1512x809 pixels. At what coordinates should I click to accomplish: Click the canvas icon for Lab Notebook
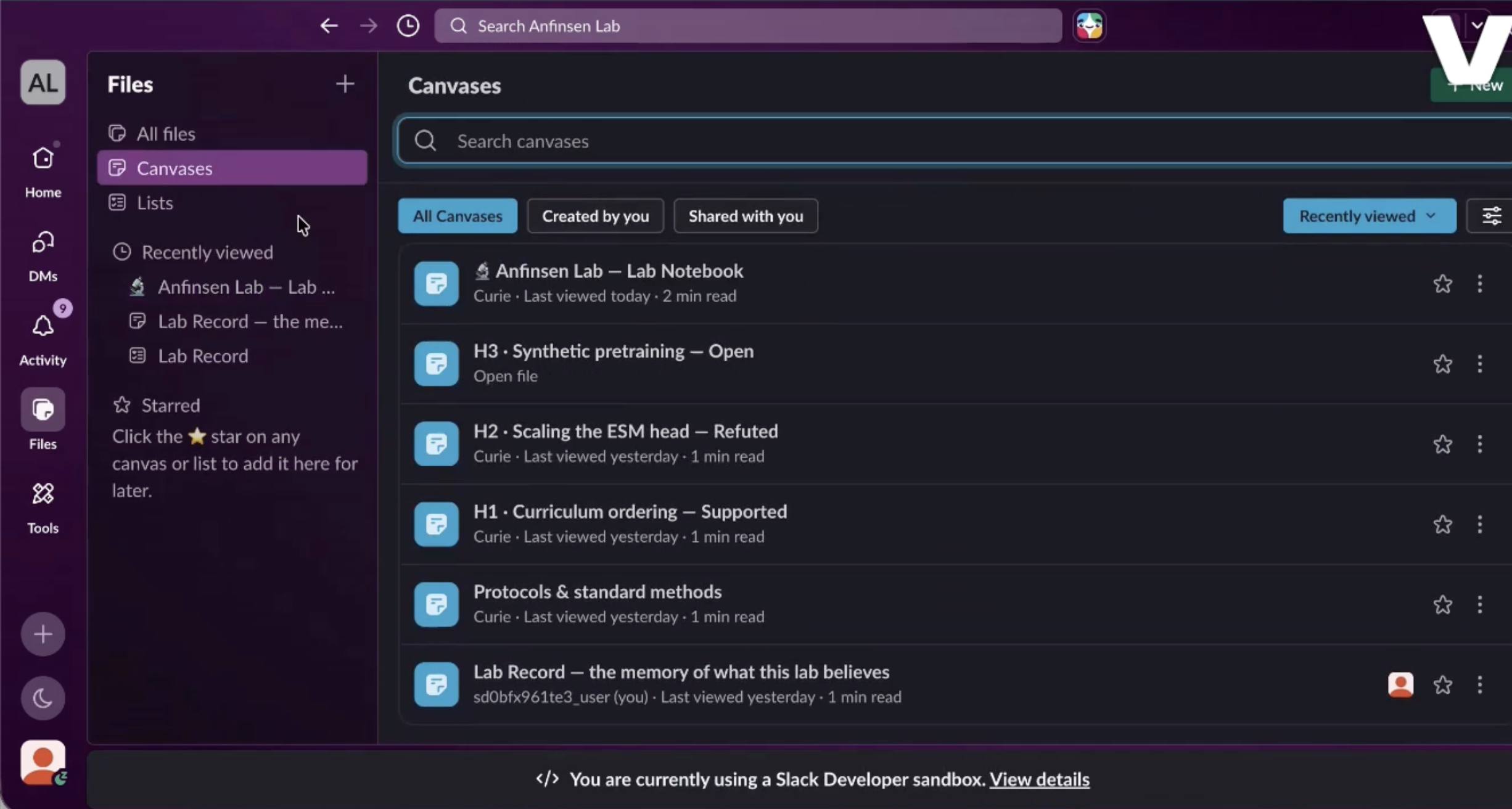(436, 284)
